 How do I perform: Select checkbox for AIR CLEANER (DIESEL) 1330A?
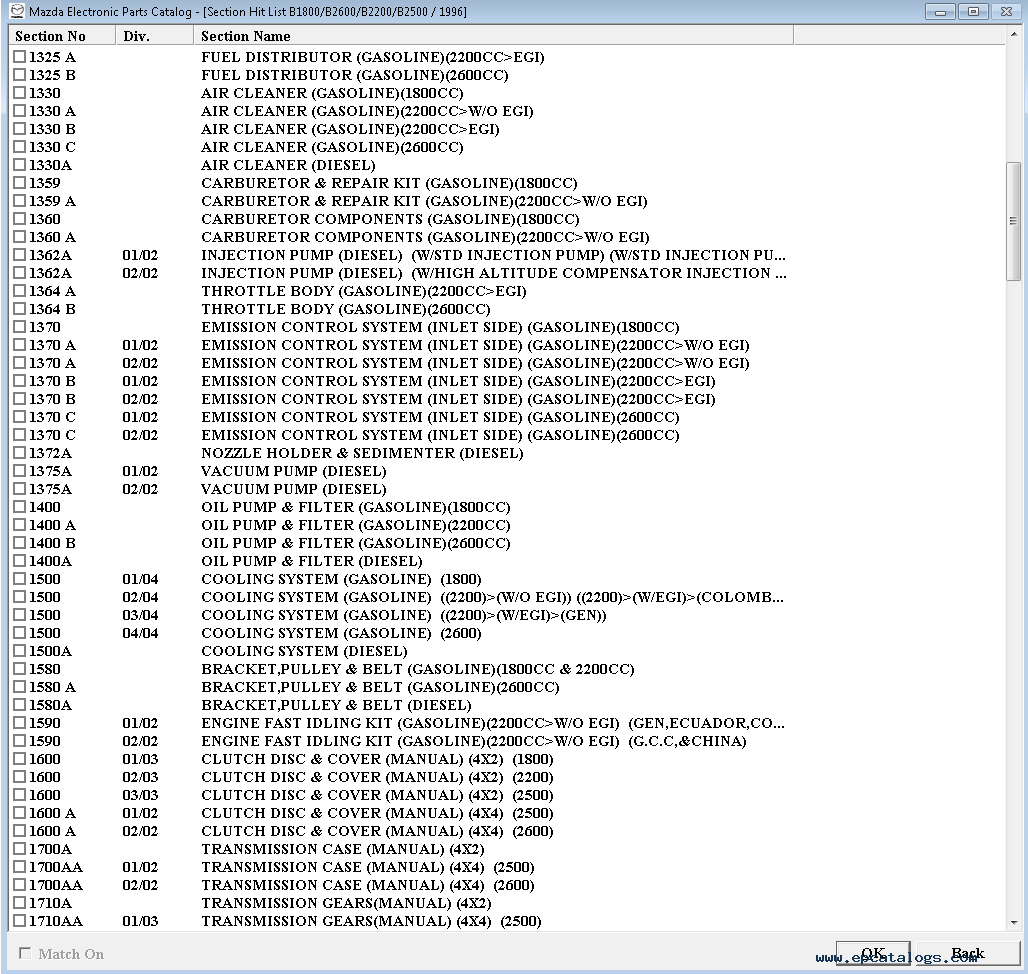18,165
